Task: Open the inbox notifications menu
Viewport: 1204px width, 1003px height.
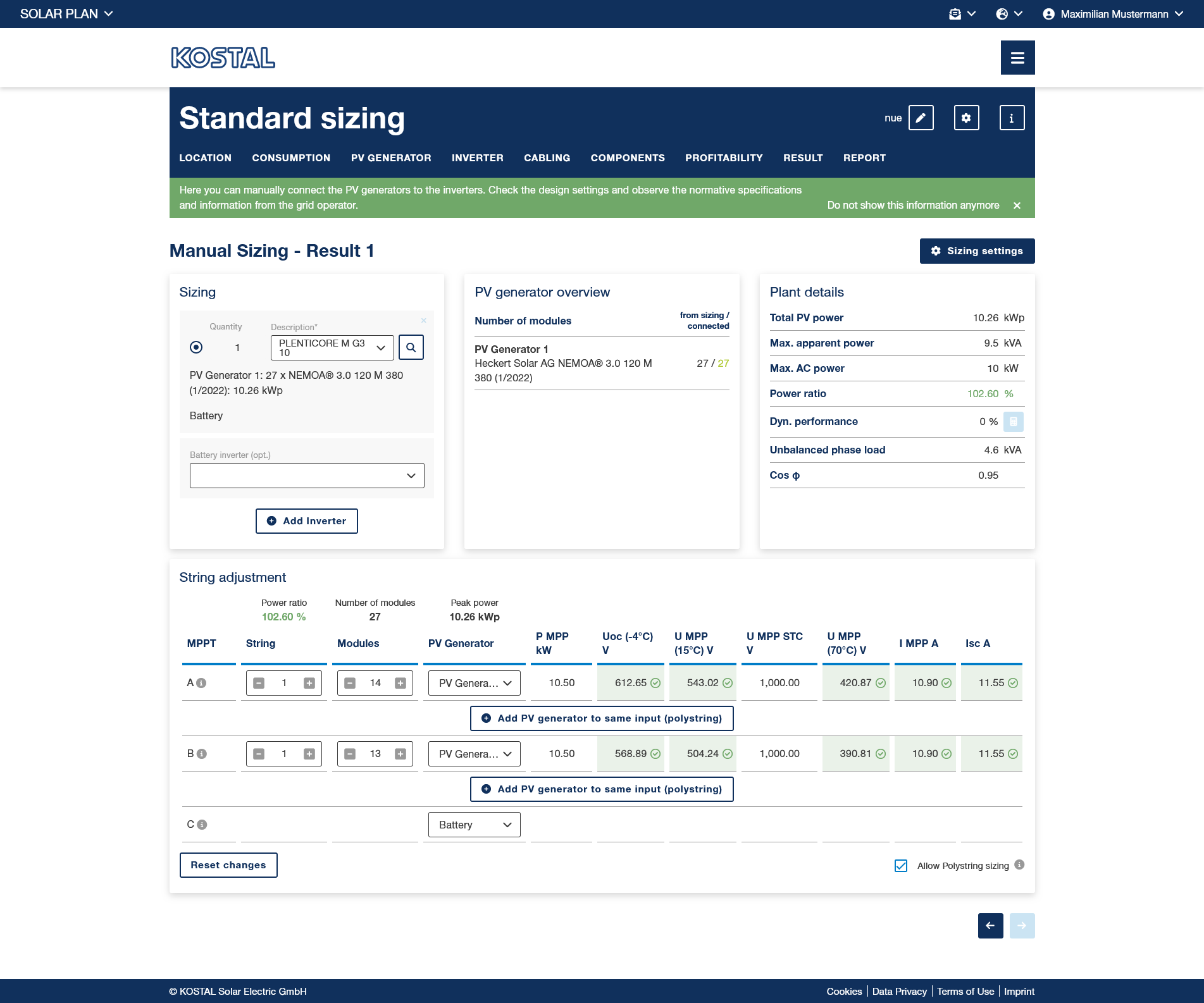Action: [962, 14]
